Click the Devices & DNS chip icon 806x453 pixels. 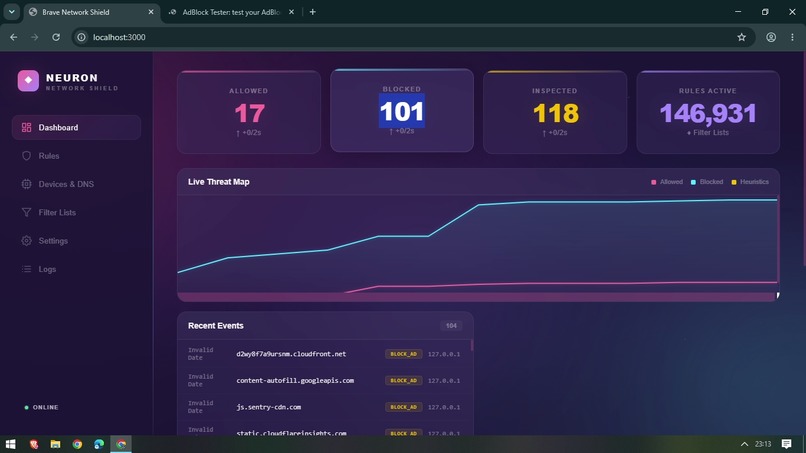(26, 184)
